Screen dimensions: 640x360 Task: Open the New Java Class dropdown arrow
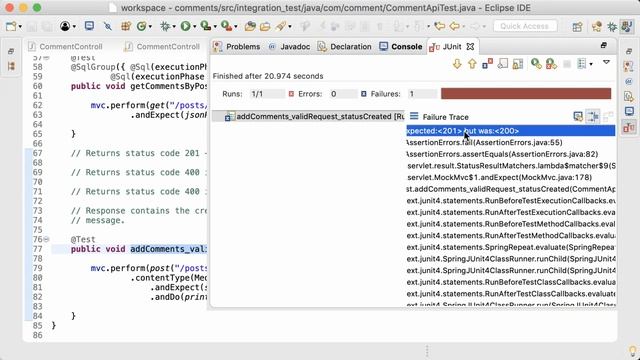click(150, 27)
